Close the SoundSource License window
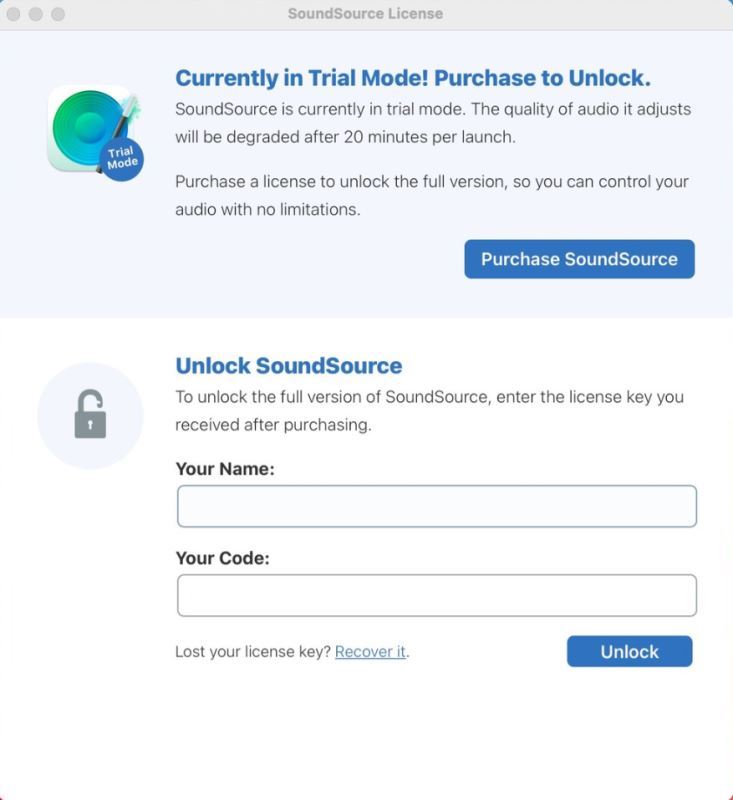 point(14,14)
